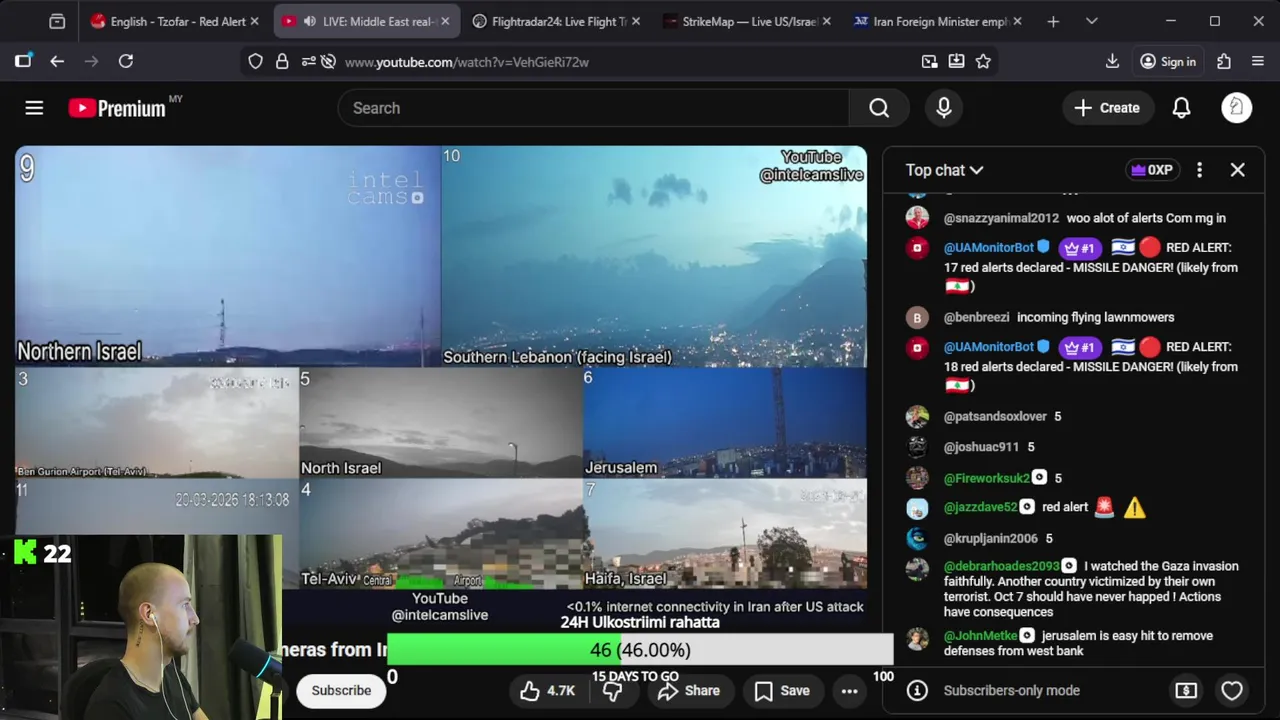The width and height of the screenshot is (1280, 720).
Task: Send a heart reaction in chat
Action: 1232,690
